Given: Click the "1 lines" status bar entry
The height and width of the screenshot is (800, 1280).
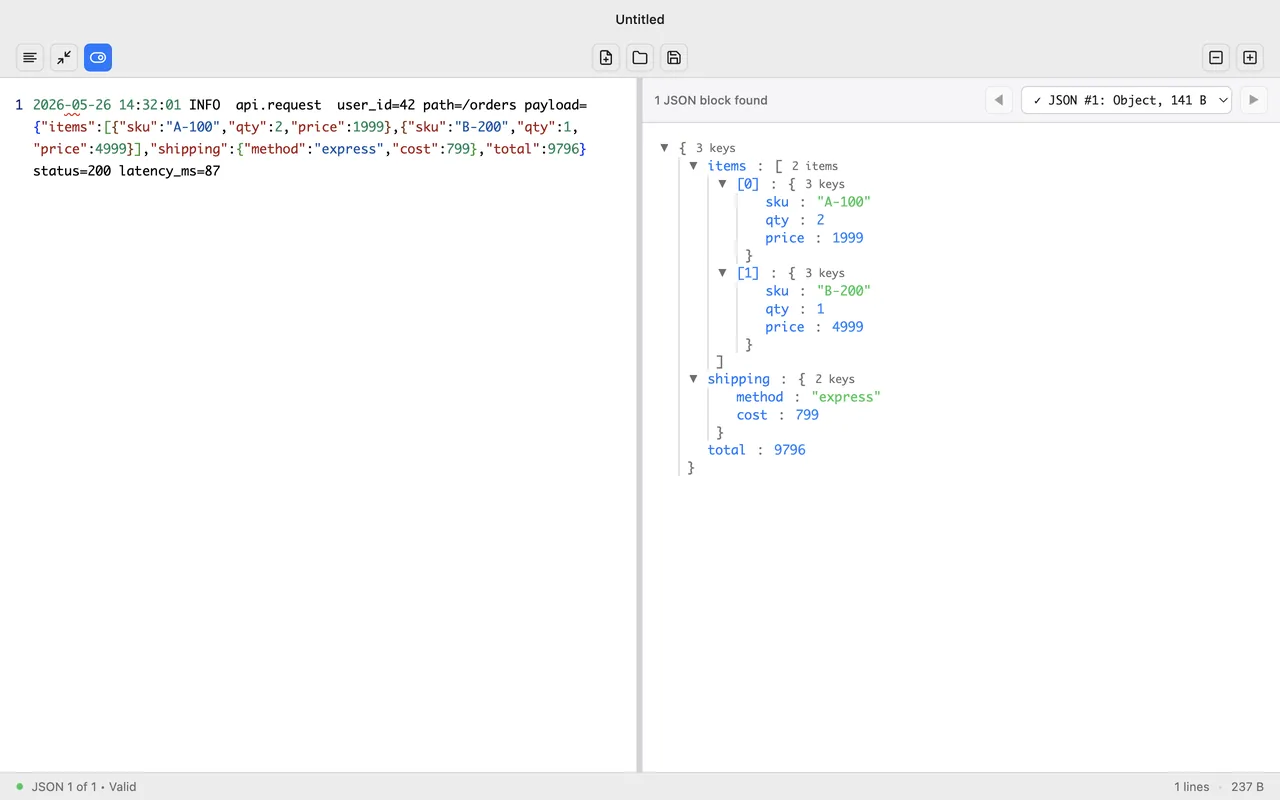Looking at the screenshot, I should tap(1191, 787).
